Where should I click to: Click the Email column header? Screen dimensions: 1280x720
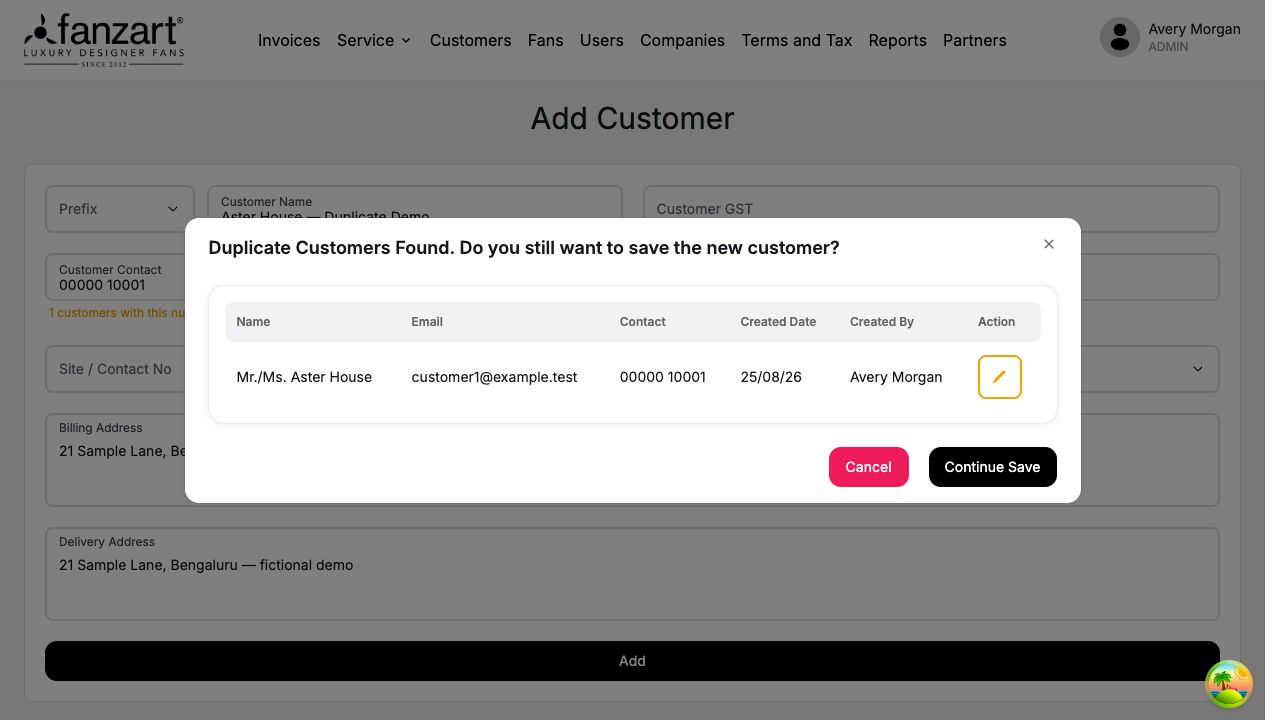[427, 322]
